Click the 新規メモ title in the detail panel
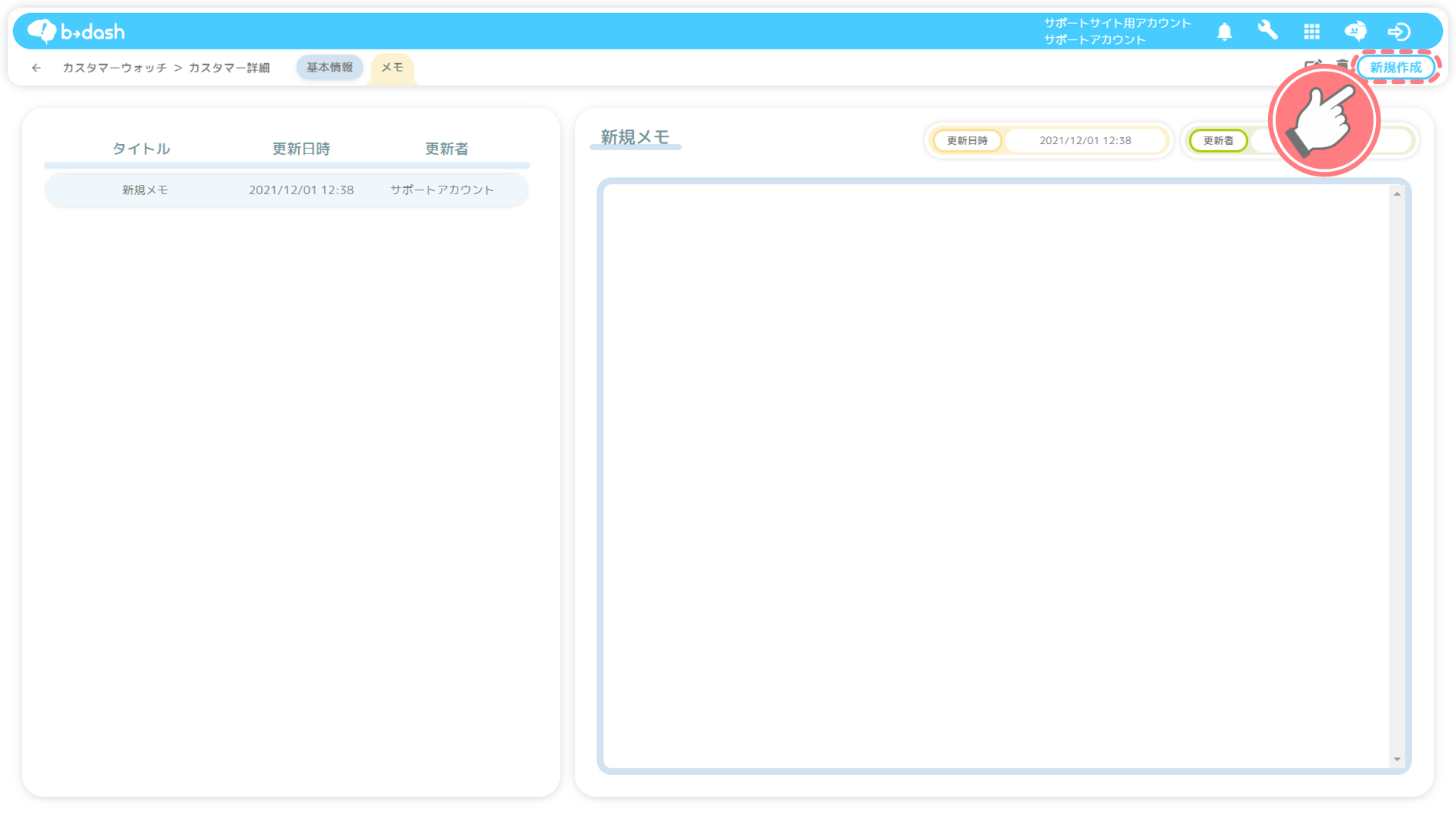Screen dimensions: 1456x819 coord(635,137)
